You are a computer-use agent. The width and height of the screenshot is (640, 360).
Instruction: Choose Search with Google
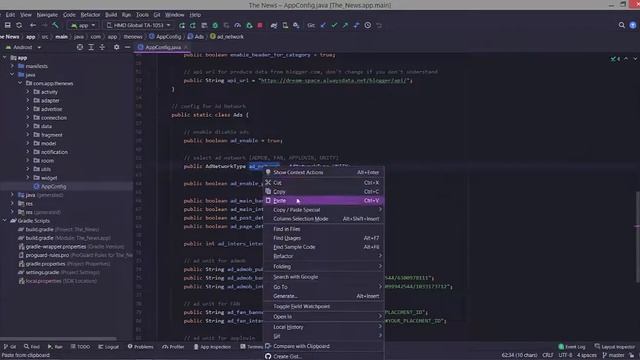pyautogui.click(x=323, y=277)
